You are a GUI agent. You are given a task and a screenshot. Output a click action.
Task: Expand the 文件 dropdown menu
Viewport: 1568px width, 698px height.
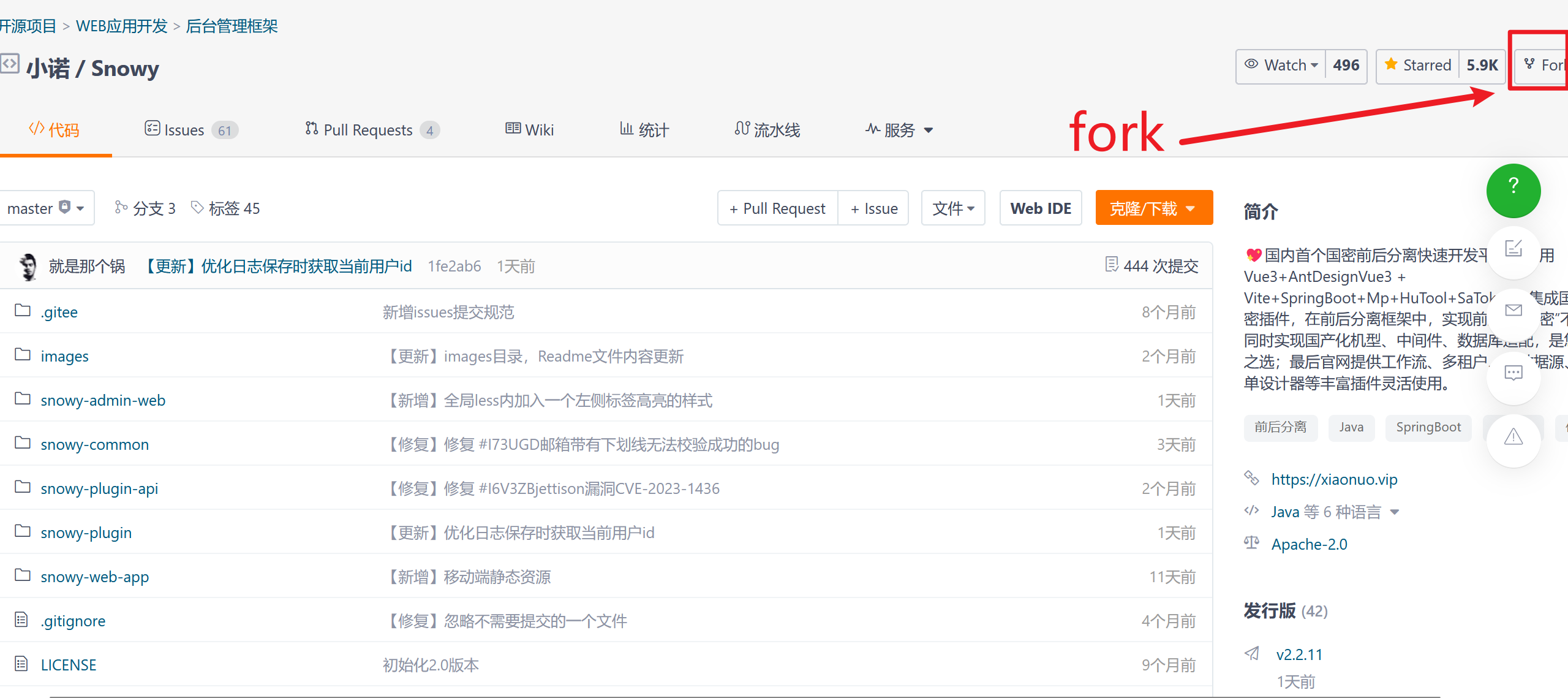click(953, 208)
